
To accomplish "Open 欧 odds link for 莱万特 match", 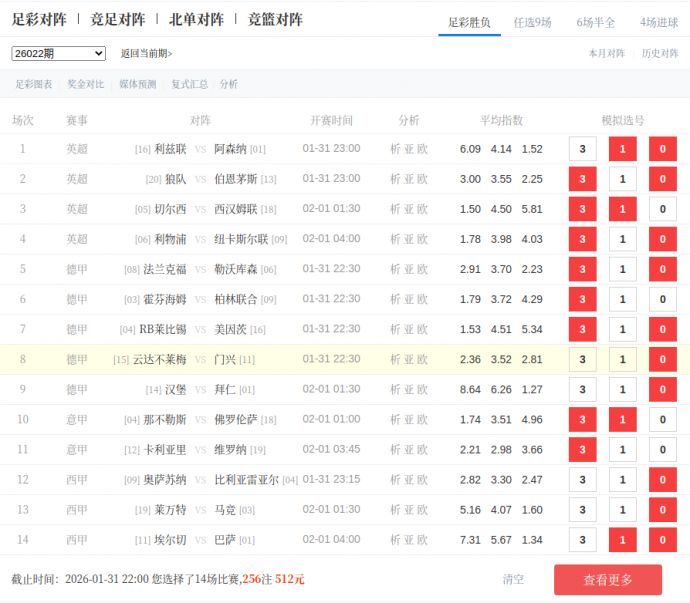I will (x=423, y=510).
